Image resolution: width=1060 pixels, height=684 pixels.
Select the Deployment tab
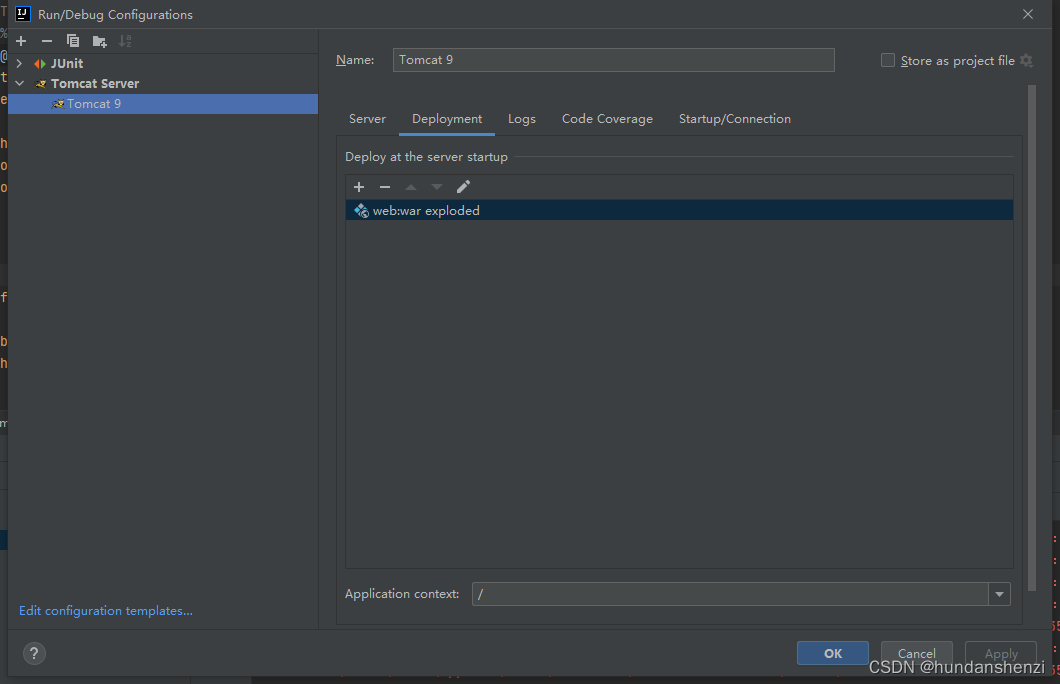tap(447, 119)
